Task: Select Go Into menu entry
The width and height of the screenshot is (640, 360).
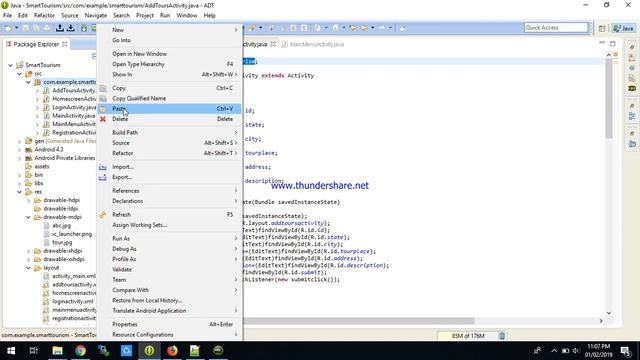Action: (169, 40)
